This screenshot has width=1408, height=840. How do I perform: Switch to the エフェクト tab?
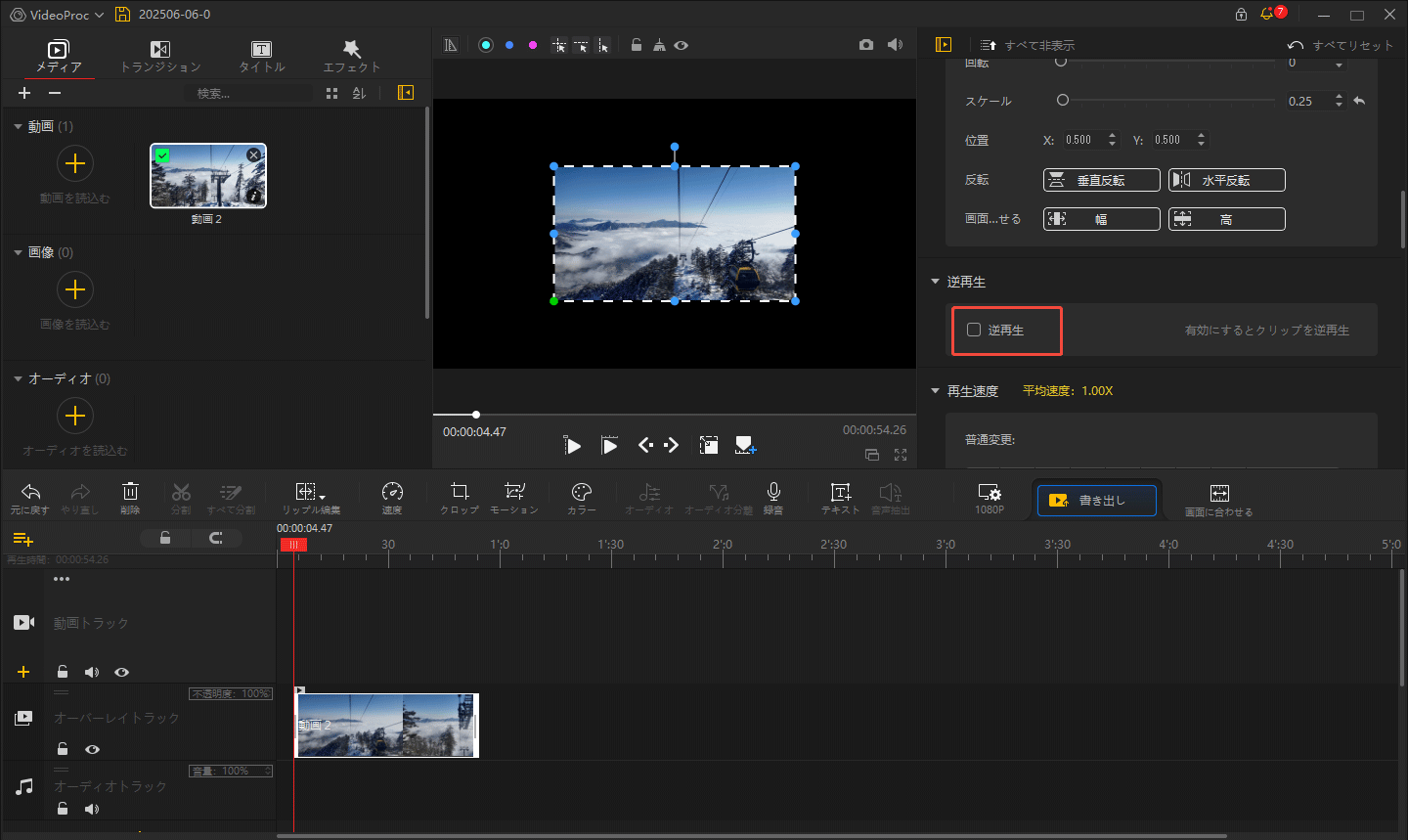352,57
